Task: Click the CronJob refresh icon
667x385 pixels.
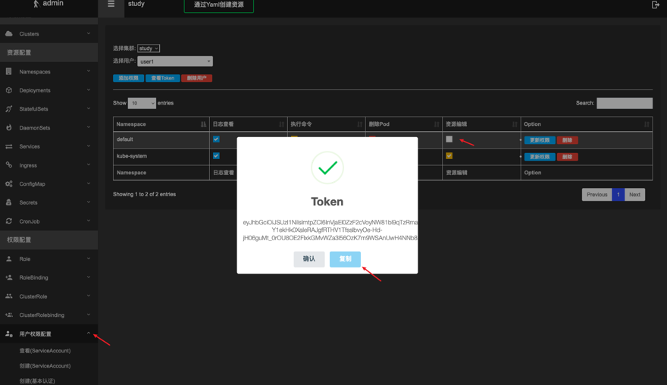Action: (x=9, y=221)
